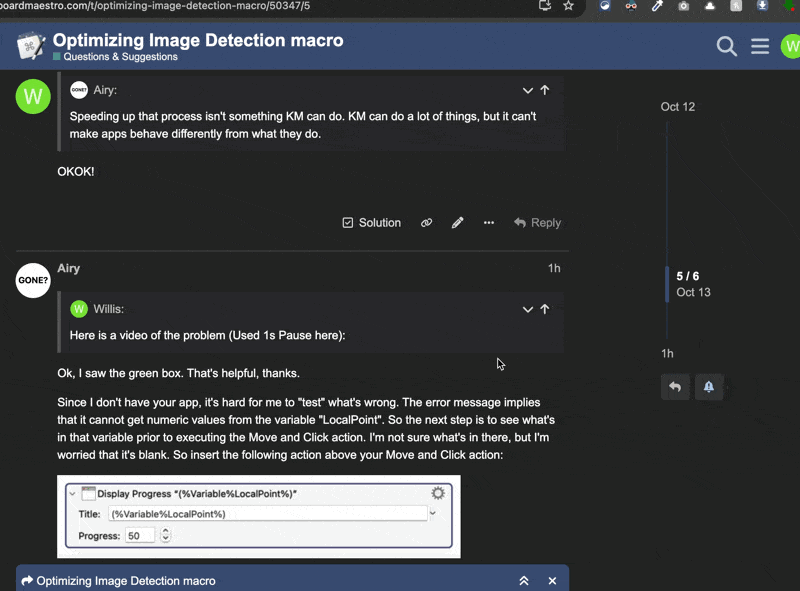Click the notification bell in timeline
This screenshot has width=800, height=591.
pyautogui.click(x=709, y=387)
